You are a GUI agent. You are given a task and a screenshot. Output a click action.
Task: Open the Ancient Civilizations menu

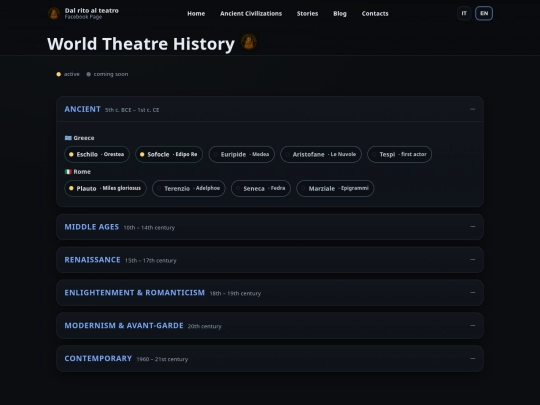pos(251,13)
